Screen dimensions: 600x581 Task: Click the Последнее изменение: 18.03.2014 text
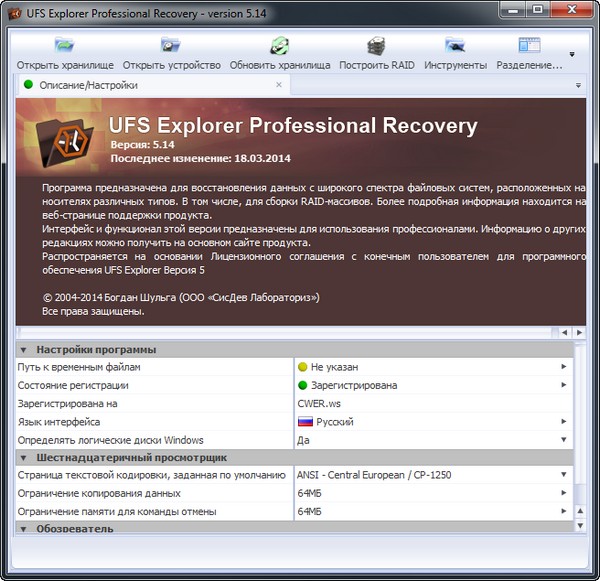click(x=201, y=158)
